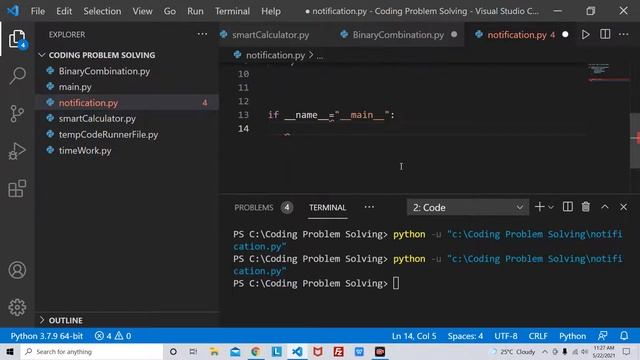Select notification.py in the explorer

point(88,103)
